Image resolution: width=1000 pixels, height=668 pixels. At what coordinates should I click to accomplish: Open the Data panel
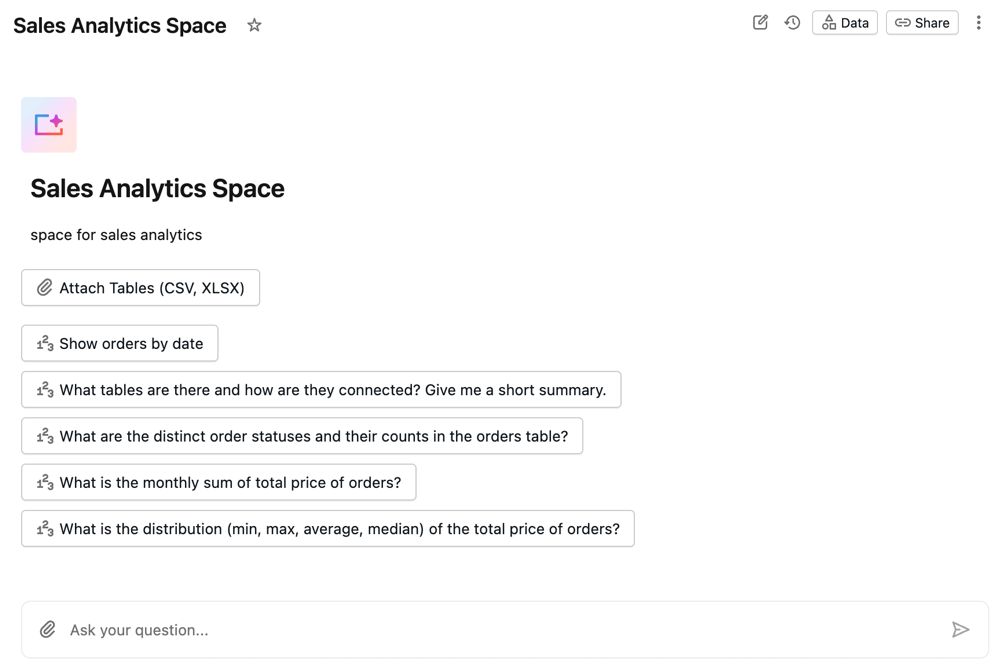(844, 22)
